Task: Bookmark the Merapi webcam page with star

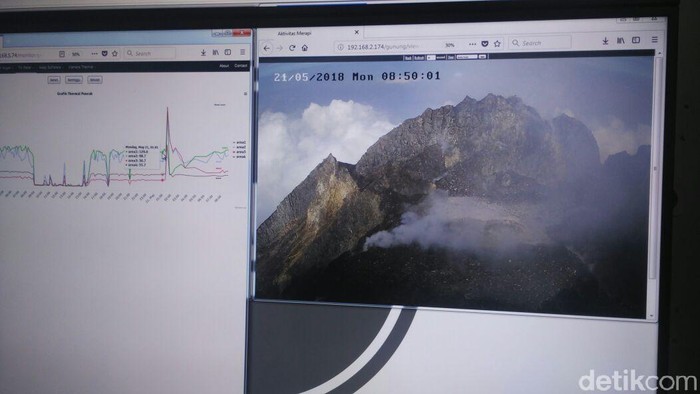Action: [x=497, y=44]
